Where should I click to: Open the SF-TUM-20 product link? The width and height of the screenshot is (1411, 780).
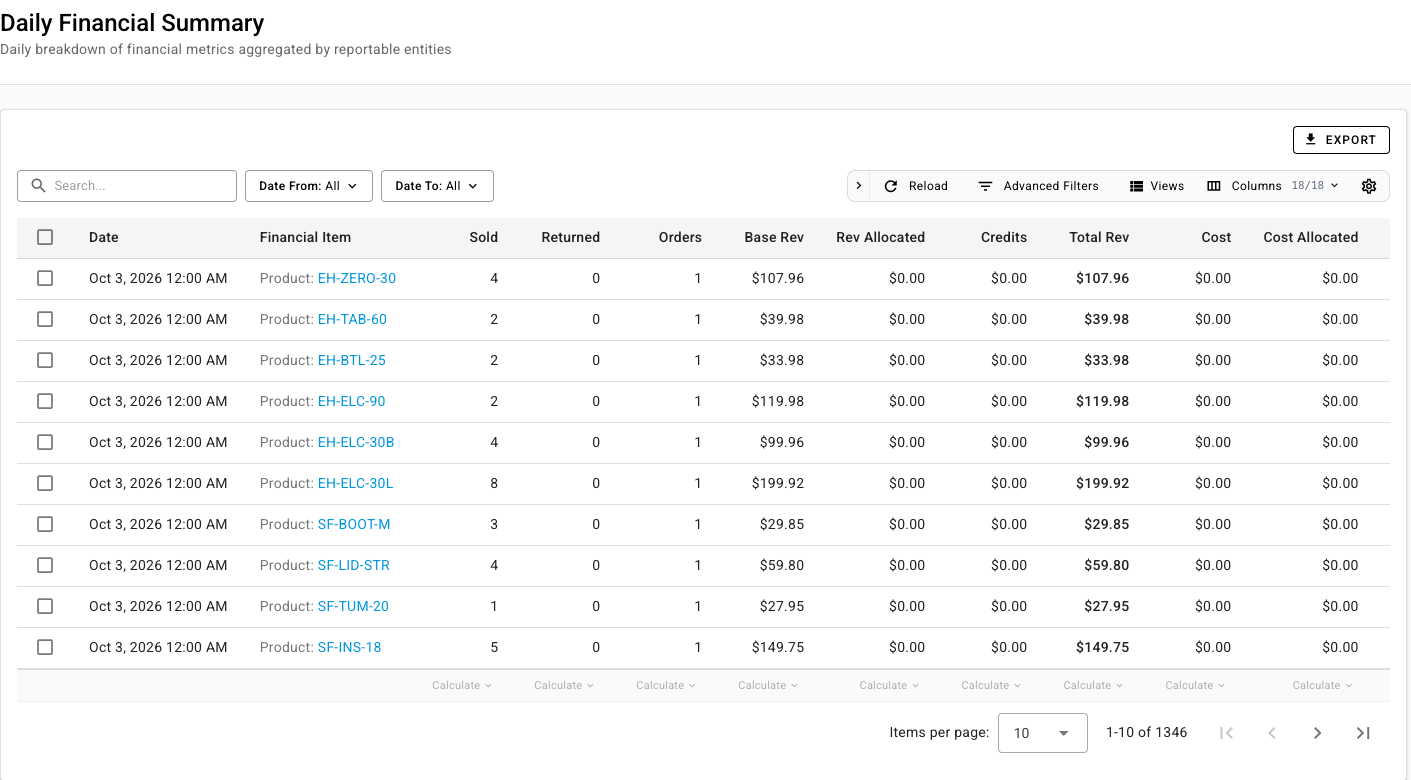coord(353,606)
